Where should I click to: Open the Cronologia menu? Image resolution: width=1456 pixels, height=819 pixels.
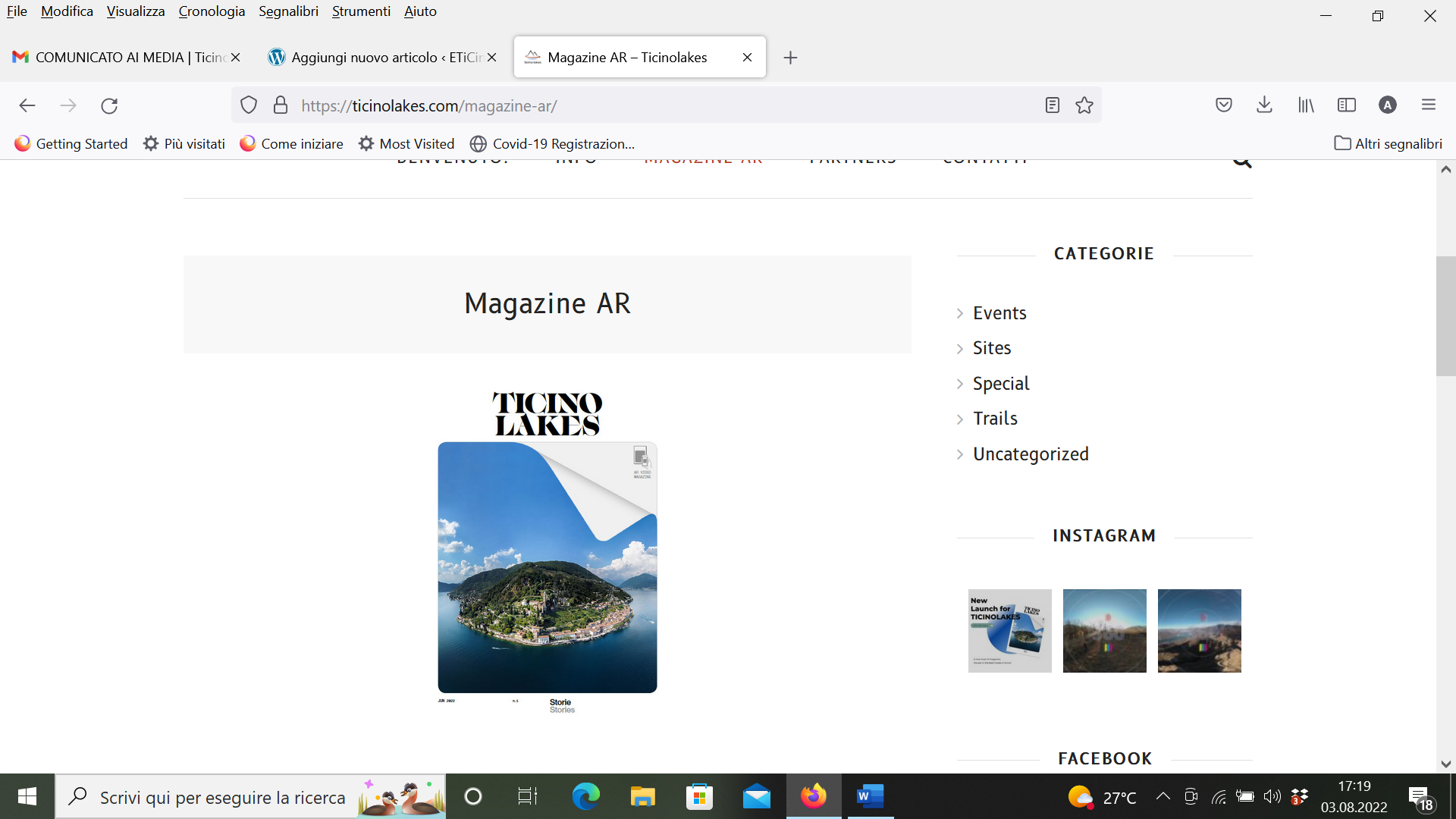212,11
